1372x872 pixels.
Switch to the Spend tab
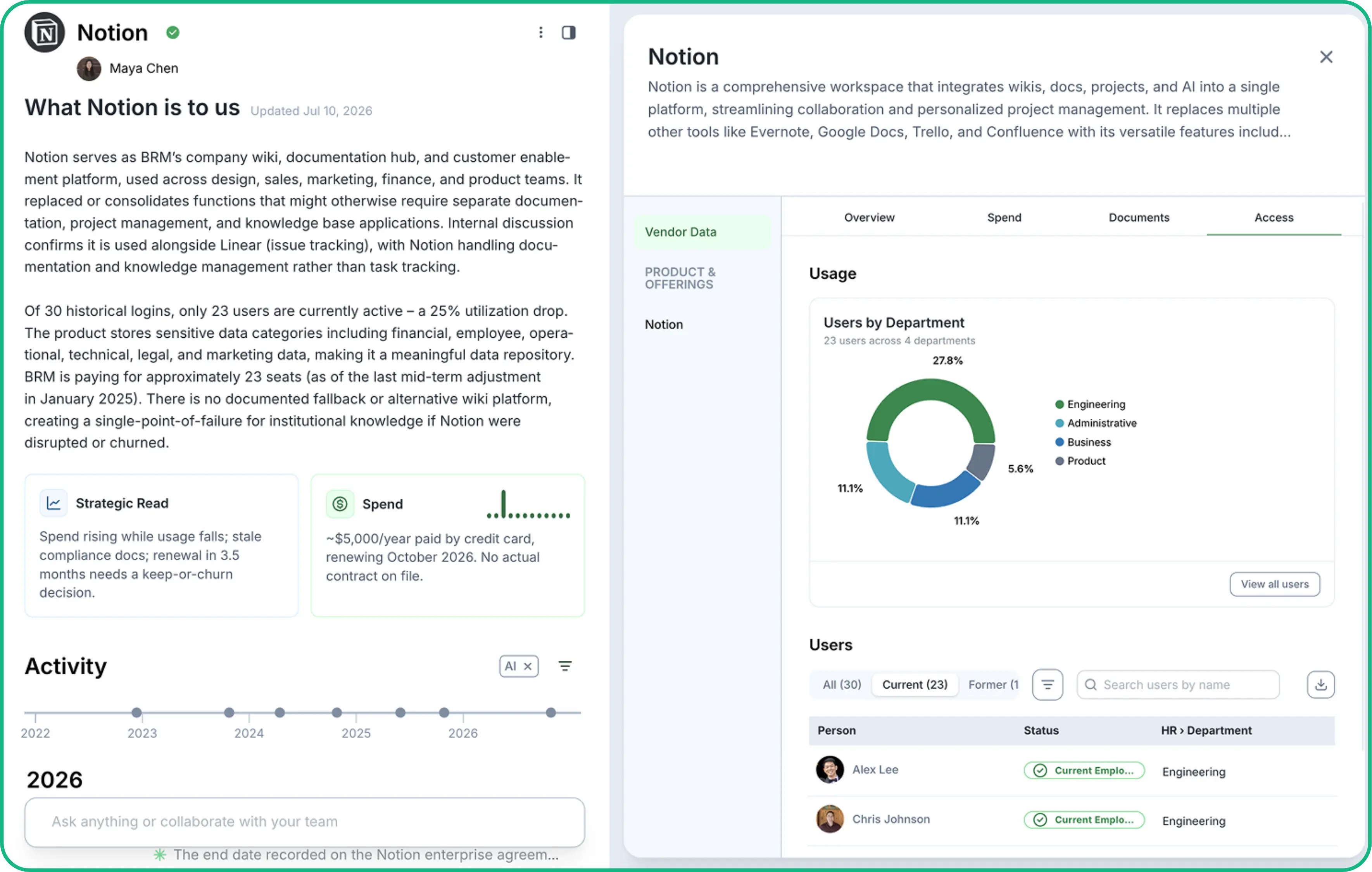click(x=1004, y=217)
